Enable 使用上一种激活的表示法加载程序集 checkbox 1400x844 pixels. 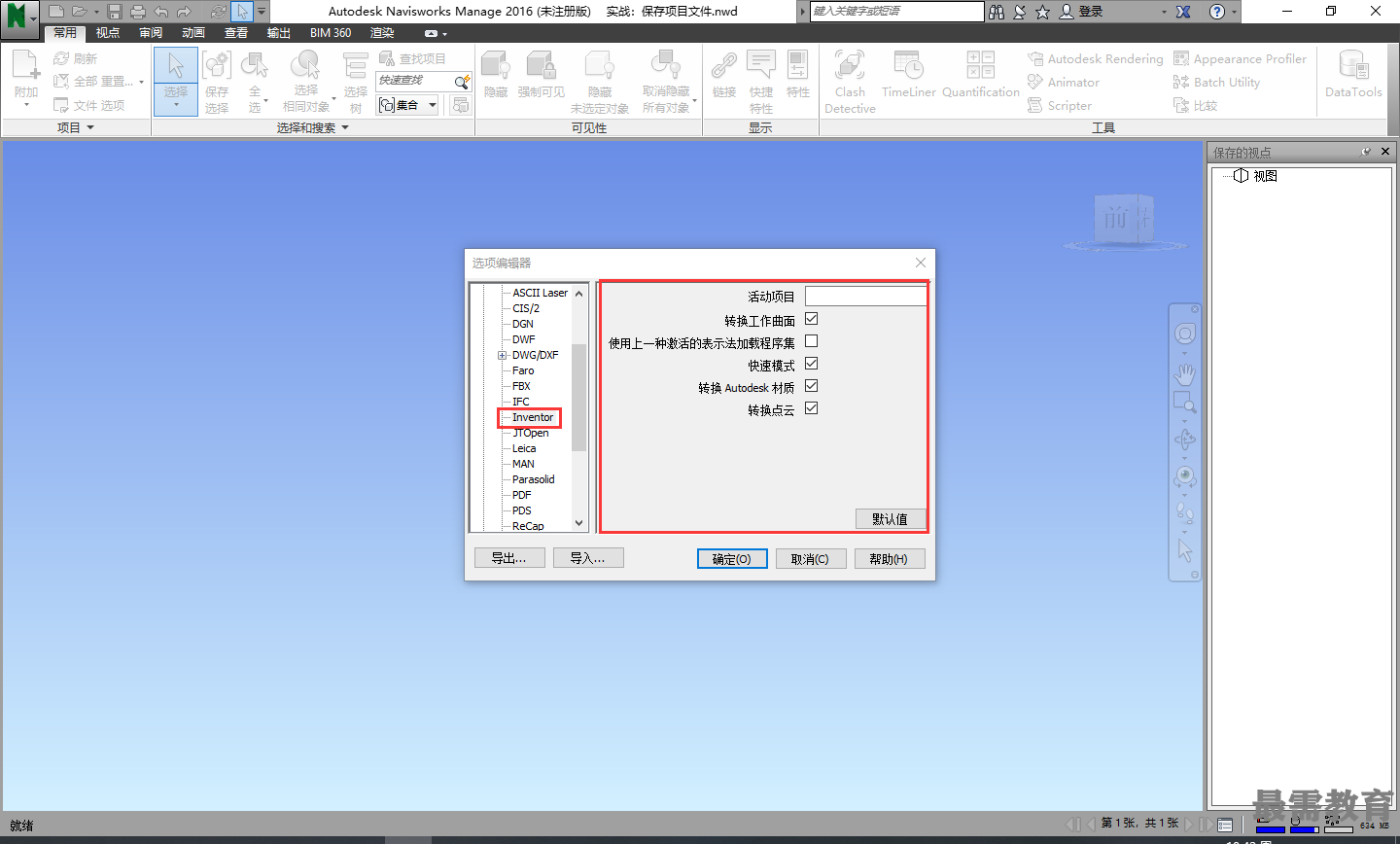tap(812, 341)
